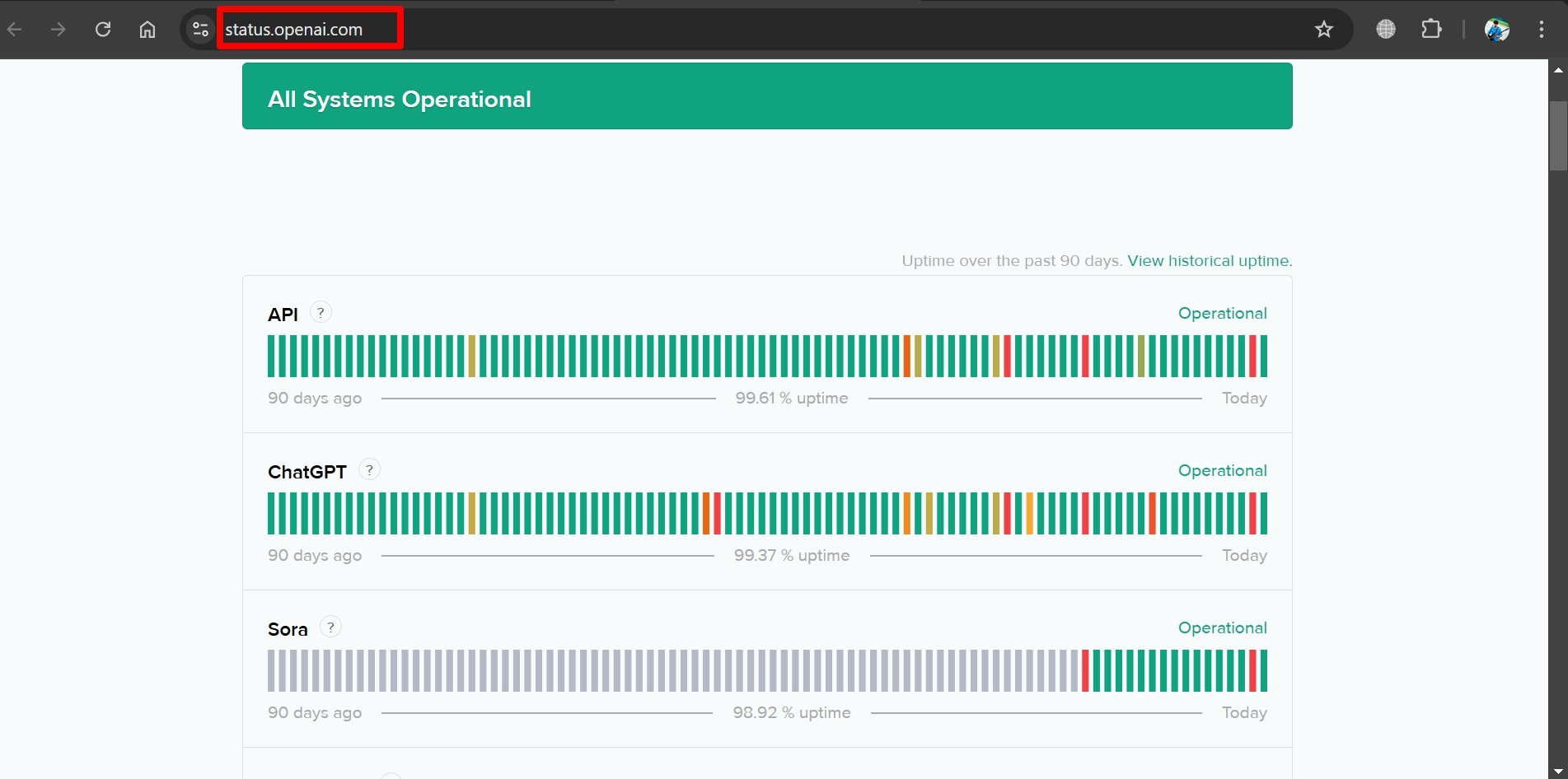Click the Uptime over the past 90 days text
The height and width of the screenshot is (779, 1568).
click(1012, 261)
